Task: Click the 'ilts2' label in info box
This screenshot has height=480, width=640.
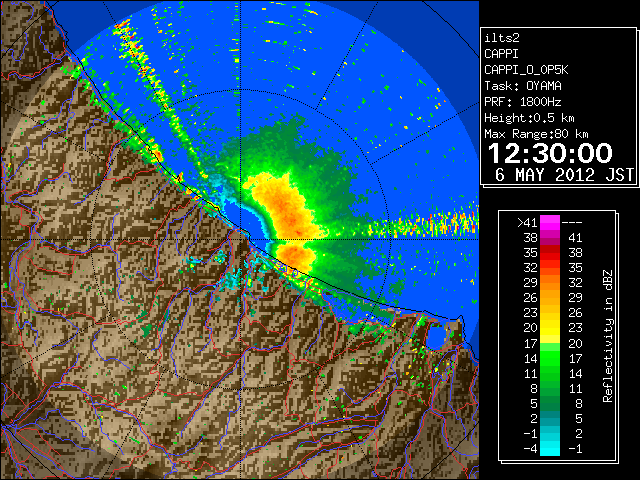Action: [x=502, y=38]
